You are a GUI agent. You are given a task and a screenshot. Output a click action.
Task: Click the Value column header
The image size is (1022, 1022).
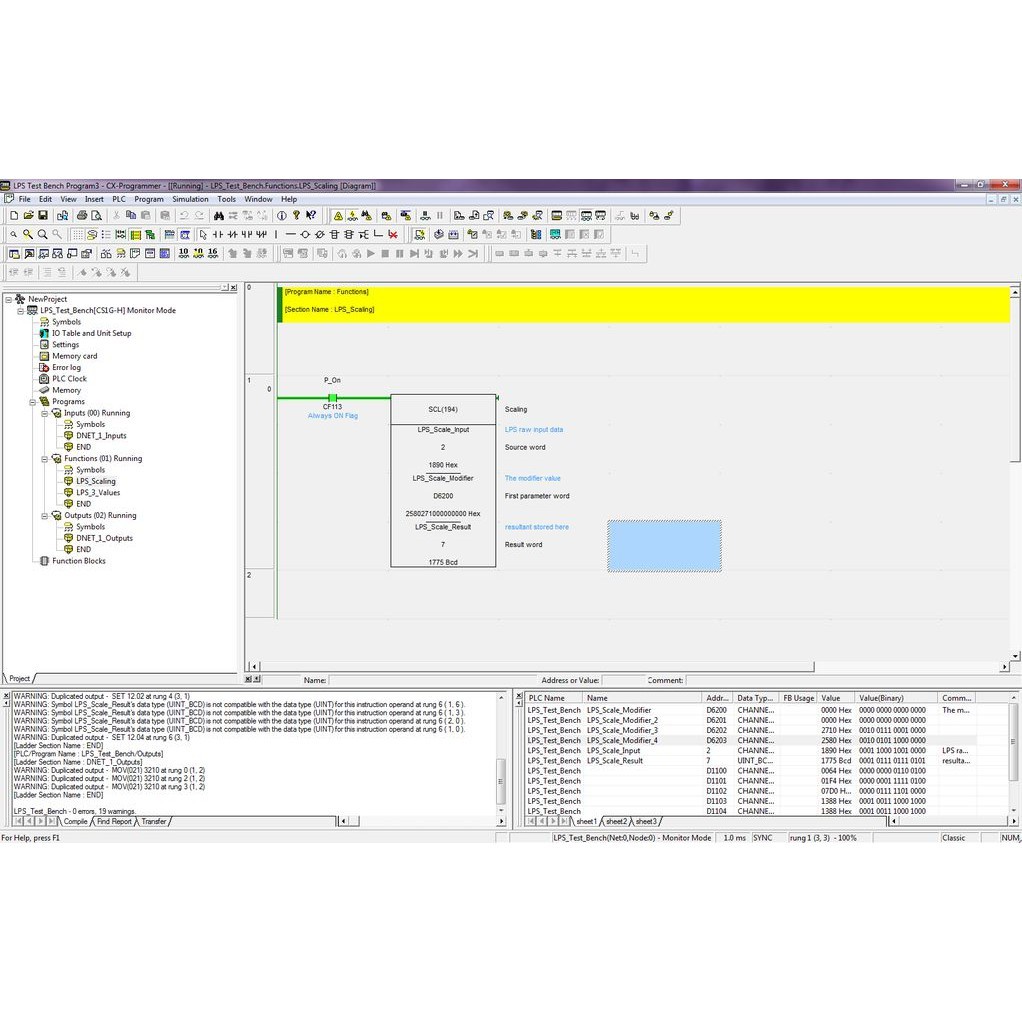click(836, 697)
